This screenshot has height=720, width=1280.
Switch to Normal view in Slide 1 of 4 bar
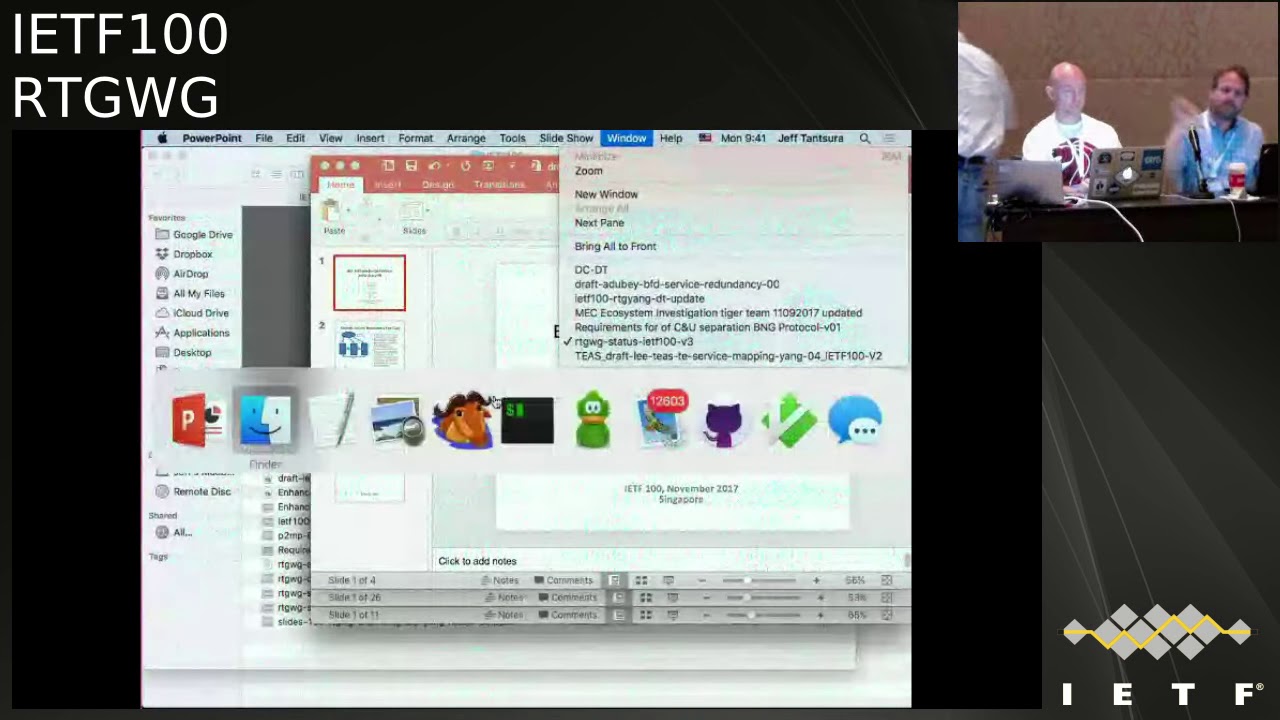click(614, 580)
